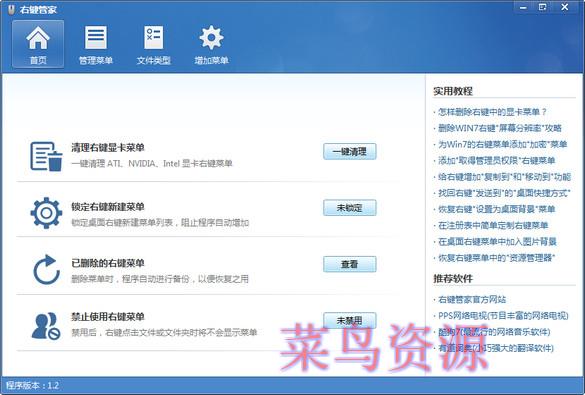Open tutorial 在注册表中简单定制右键菜单
The width and height of the screenshot is (585, 395).
coord(493,225)
